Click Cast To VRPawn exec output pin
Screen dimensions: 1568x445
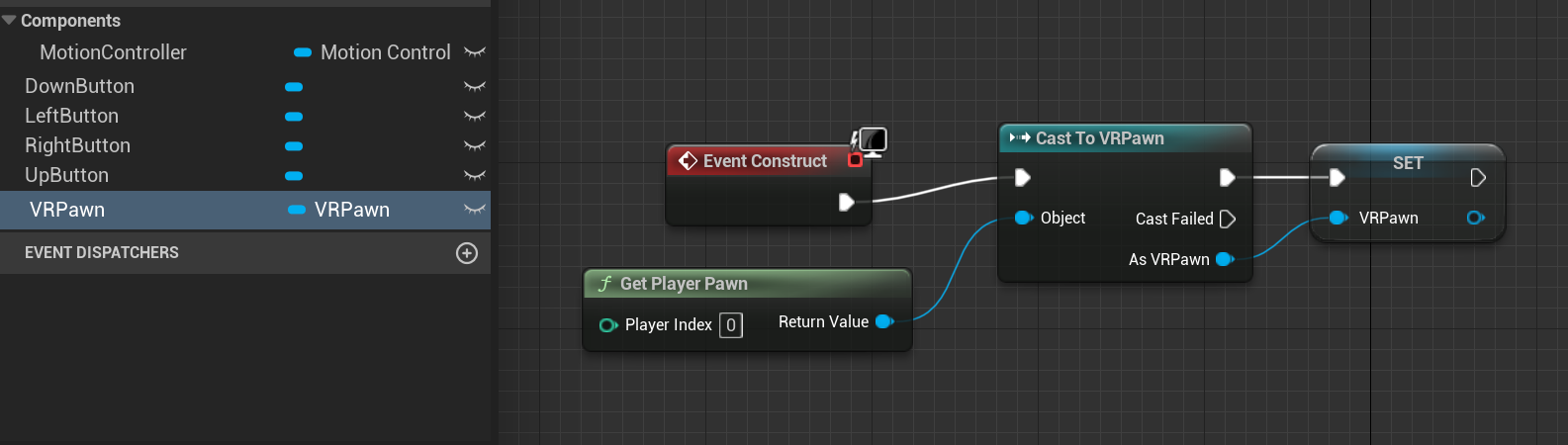(1228, 178)
